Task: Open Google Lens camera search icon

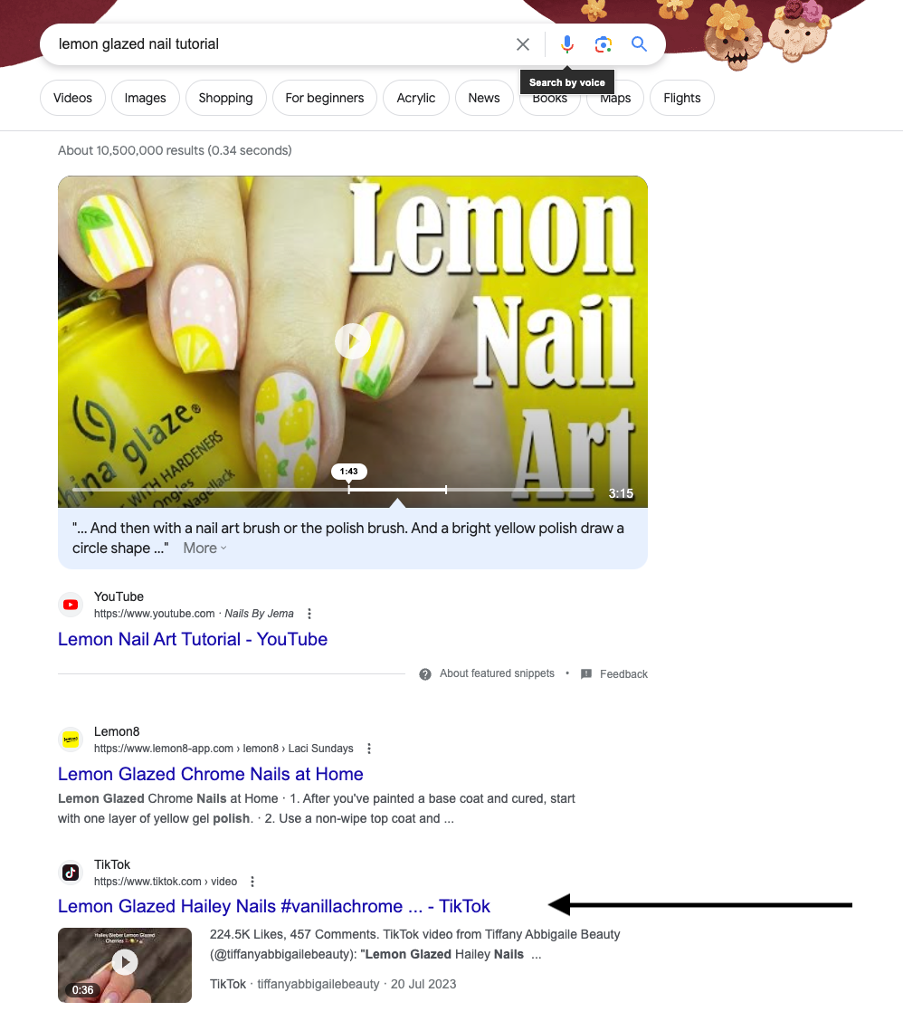Action: pos(604,44)
